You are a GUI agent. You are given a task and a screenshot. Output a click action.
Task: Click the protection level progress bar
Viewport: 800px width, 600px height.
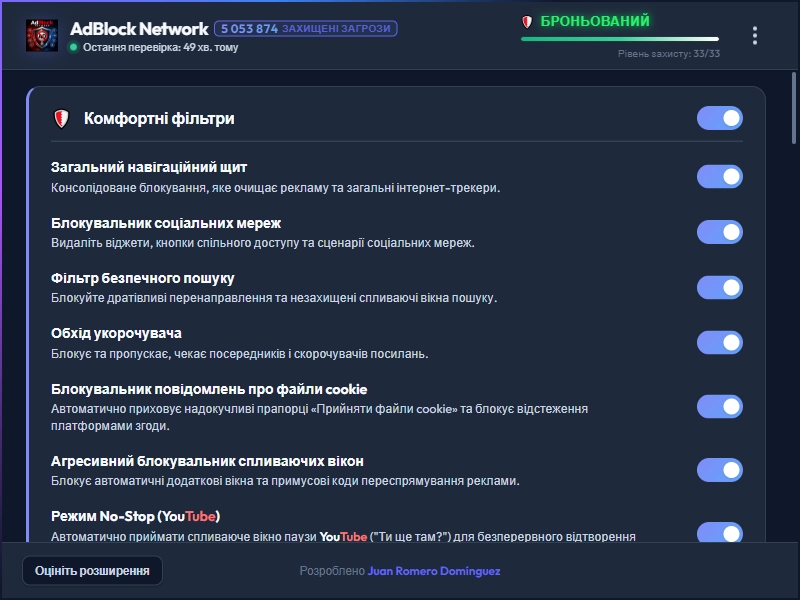620,39
